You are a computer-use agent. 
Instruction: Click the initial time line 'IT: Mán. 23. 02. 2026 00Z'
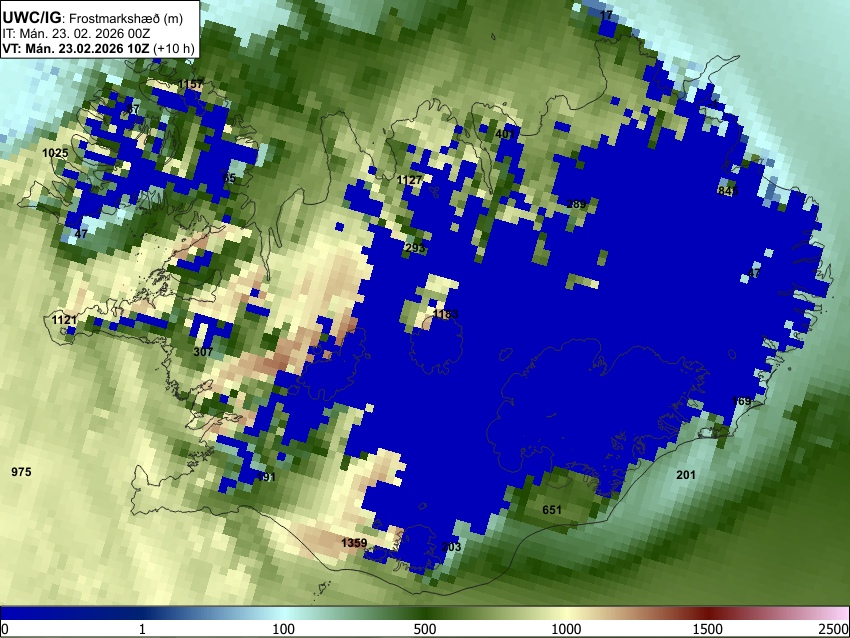pos(76,34)
